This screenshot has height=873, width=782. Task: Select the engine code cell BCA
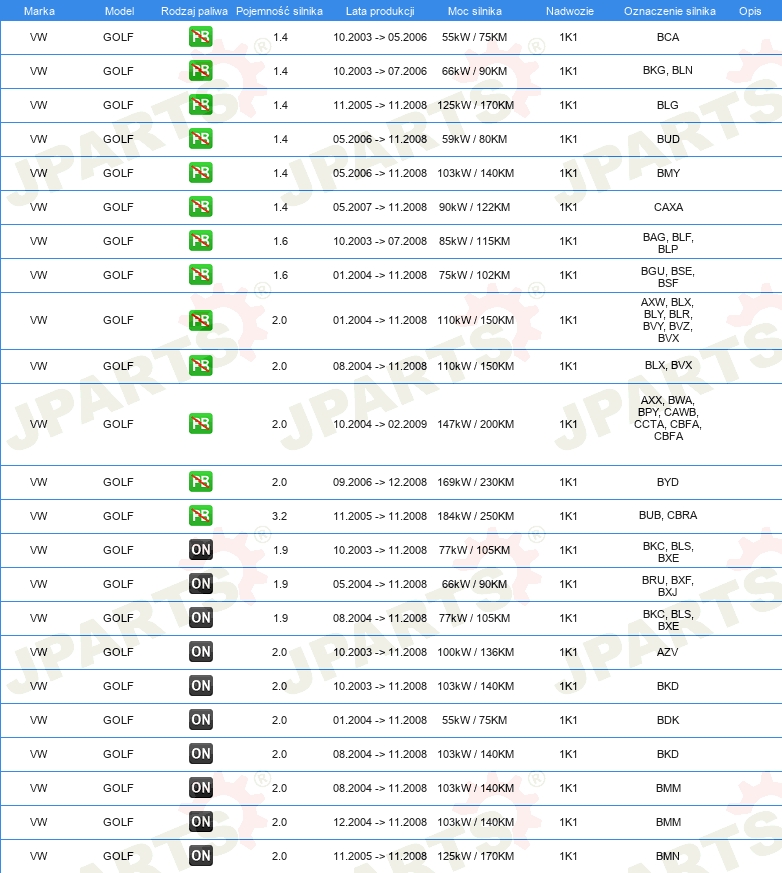[668, 37]
